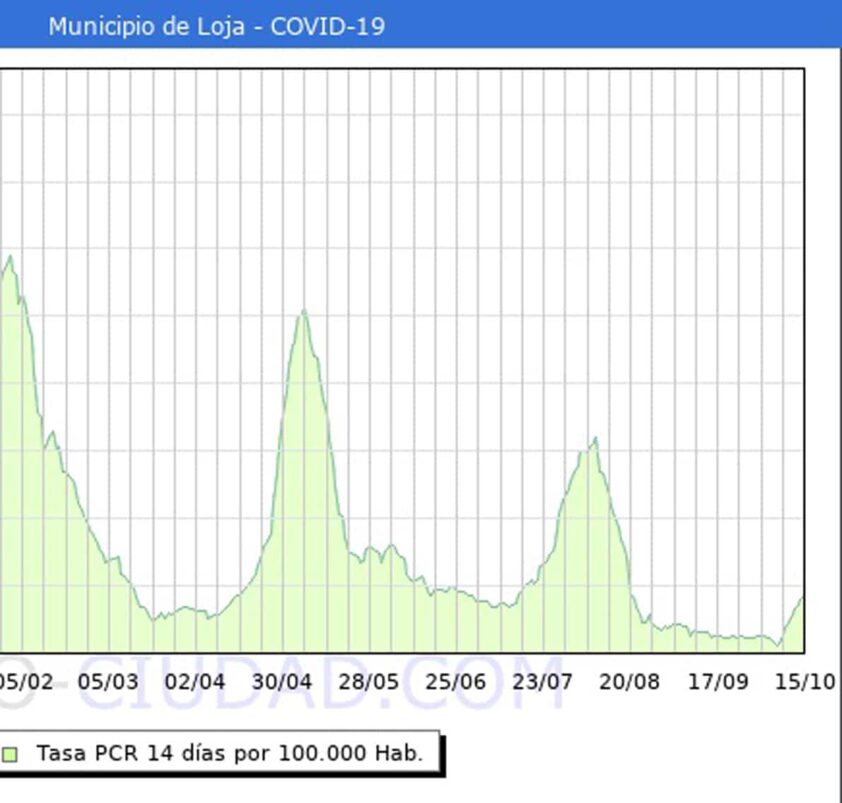The width and height of the screenshot is (842, 803).
Task: Click the curve peak above the 30/04 date
Action: tap(303, 313)
